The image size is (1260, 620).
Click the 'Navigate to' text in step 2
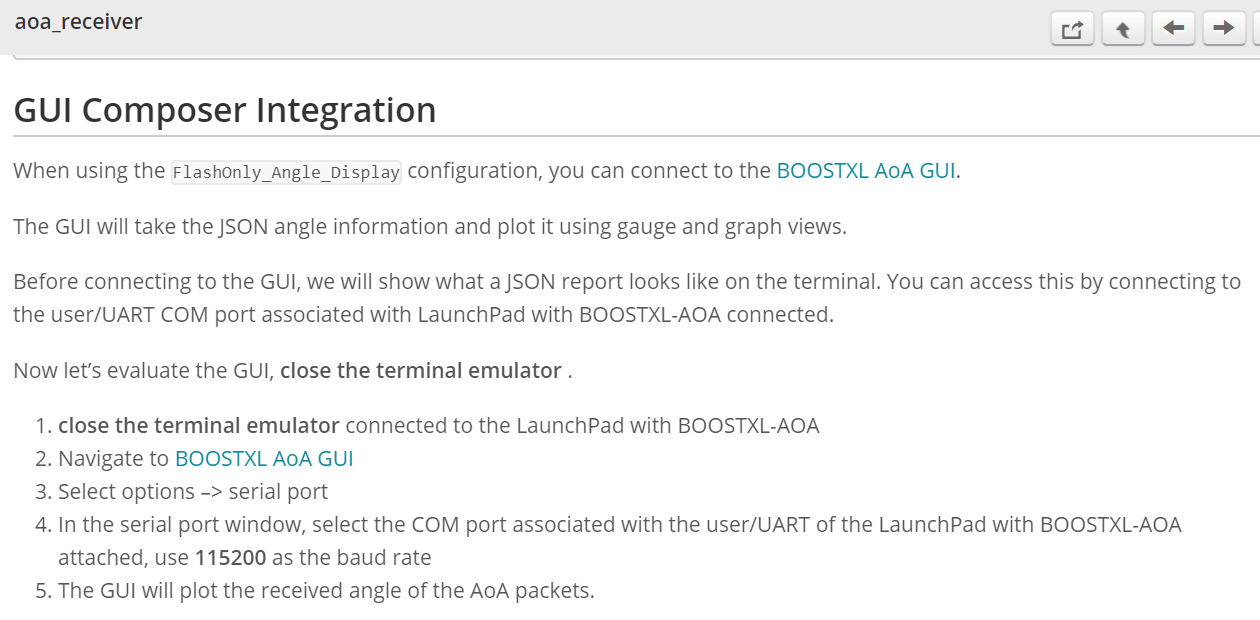[114, 459]
